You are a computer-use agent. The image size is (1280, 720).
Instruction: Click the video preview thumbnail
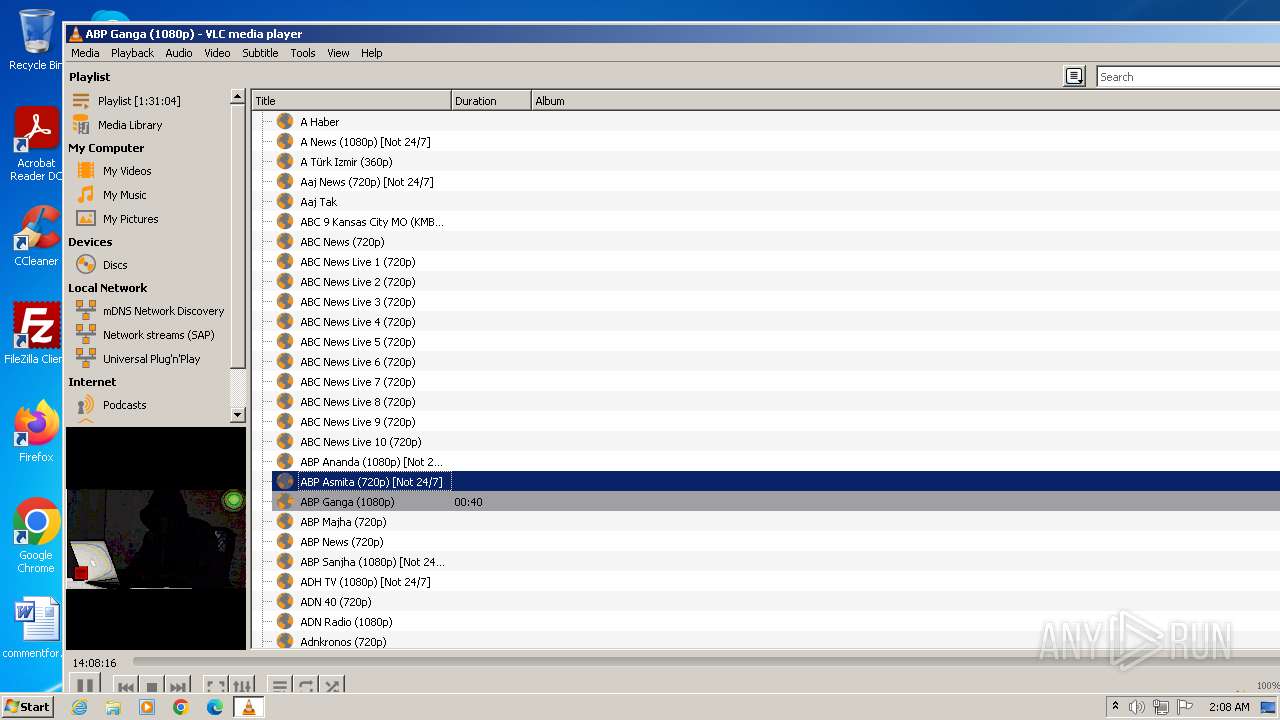156,538
